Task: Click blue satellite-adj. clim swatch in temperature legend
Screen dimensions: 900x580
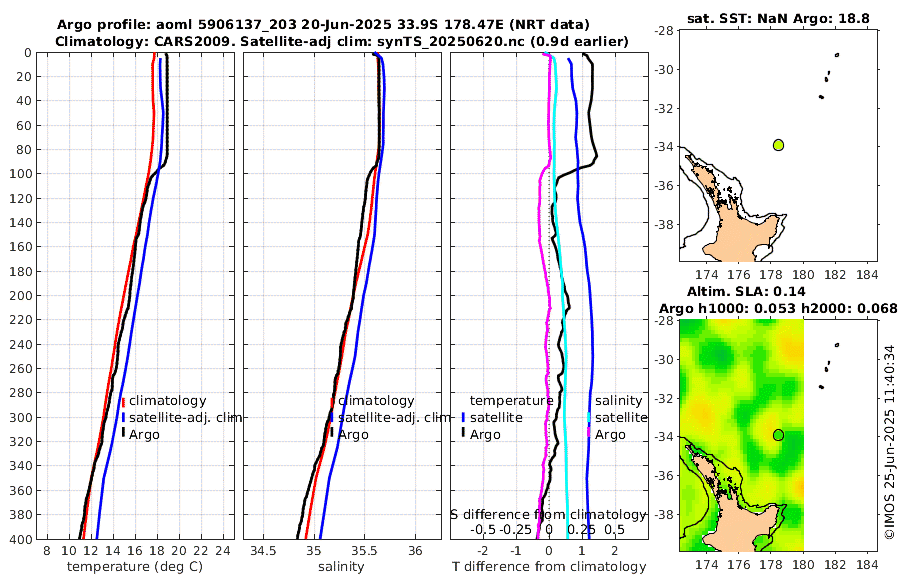Action: [x=123, y=417]
